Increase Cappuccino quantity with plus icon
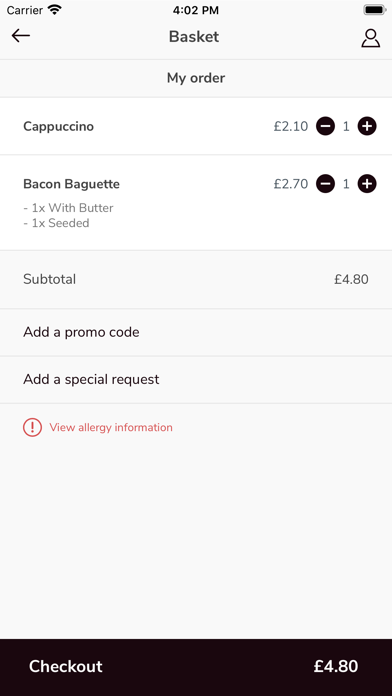This screenshot has height=696, width=392. [x=367, y=127]
